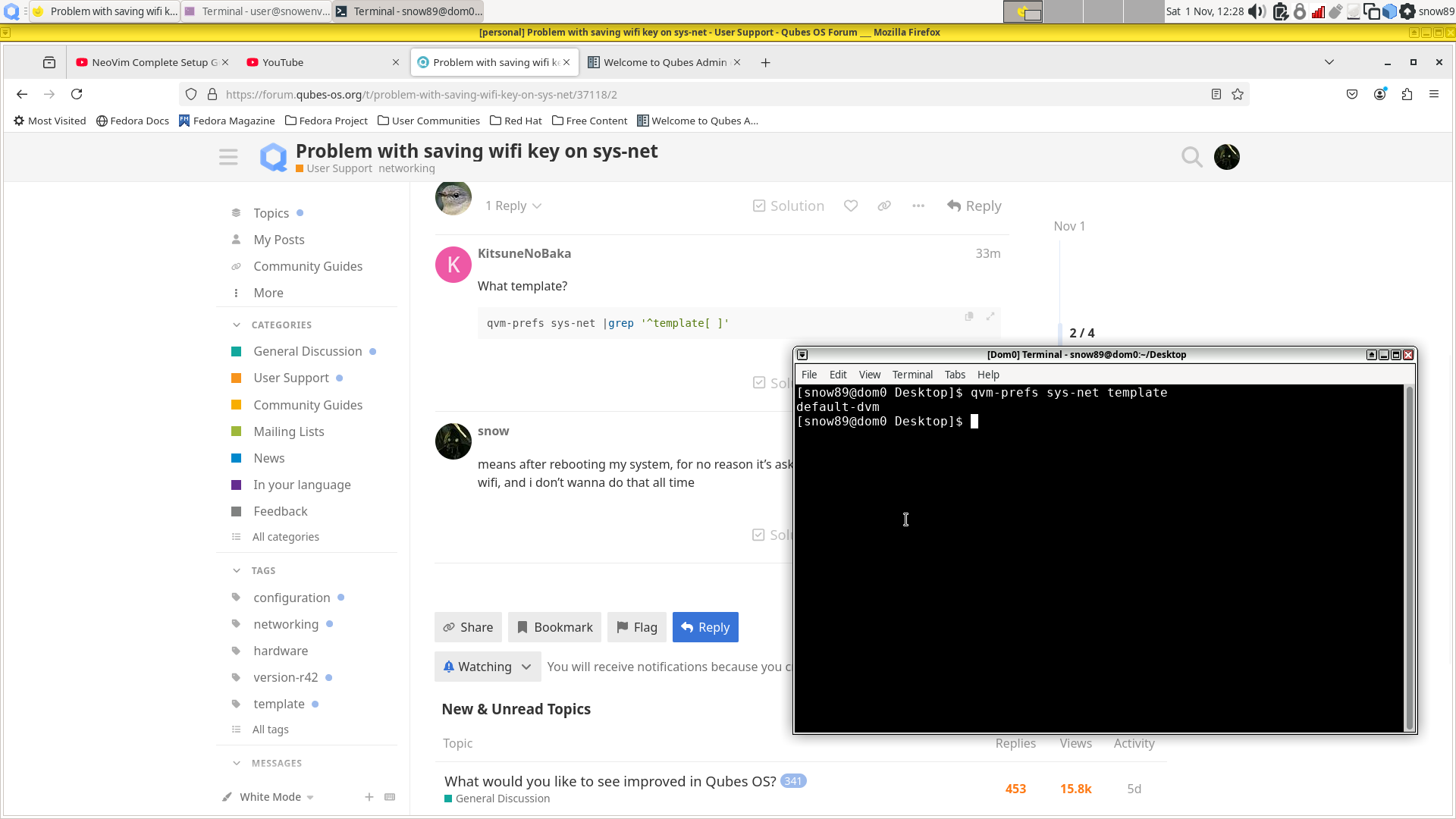
Task: Reload the page in Firefox
Action: [77, 95]
